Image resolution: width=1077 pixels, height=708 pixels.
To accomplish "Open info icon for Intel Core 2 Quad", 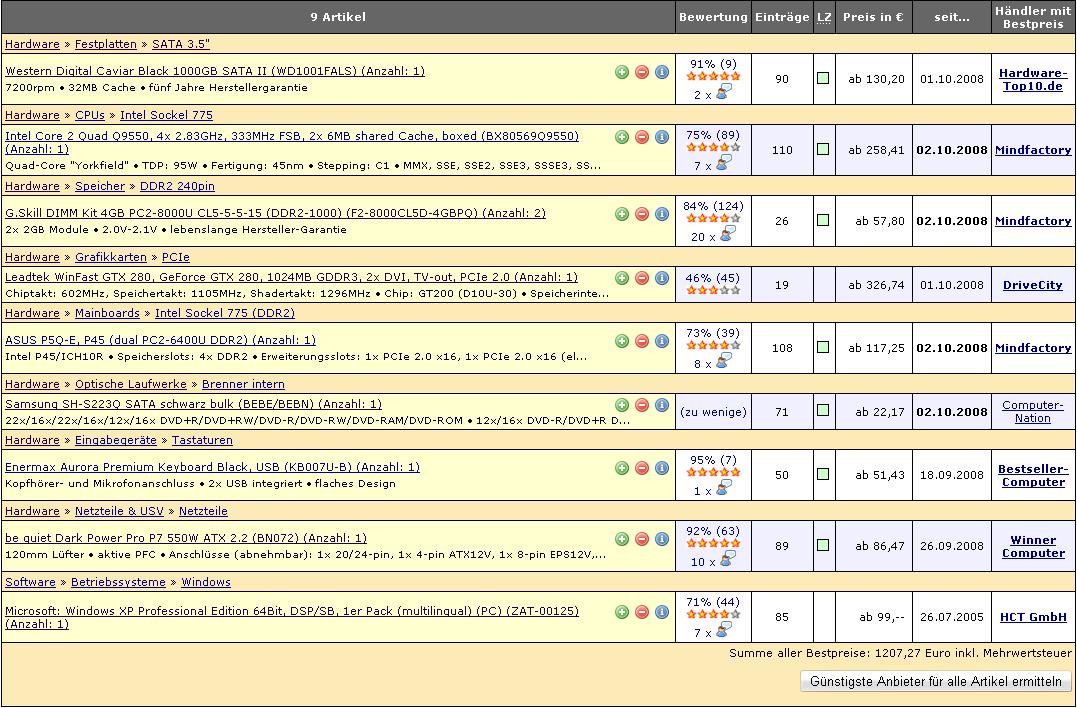I will (x=661, y=137).
